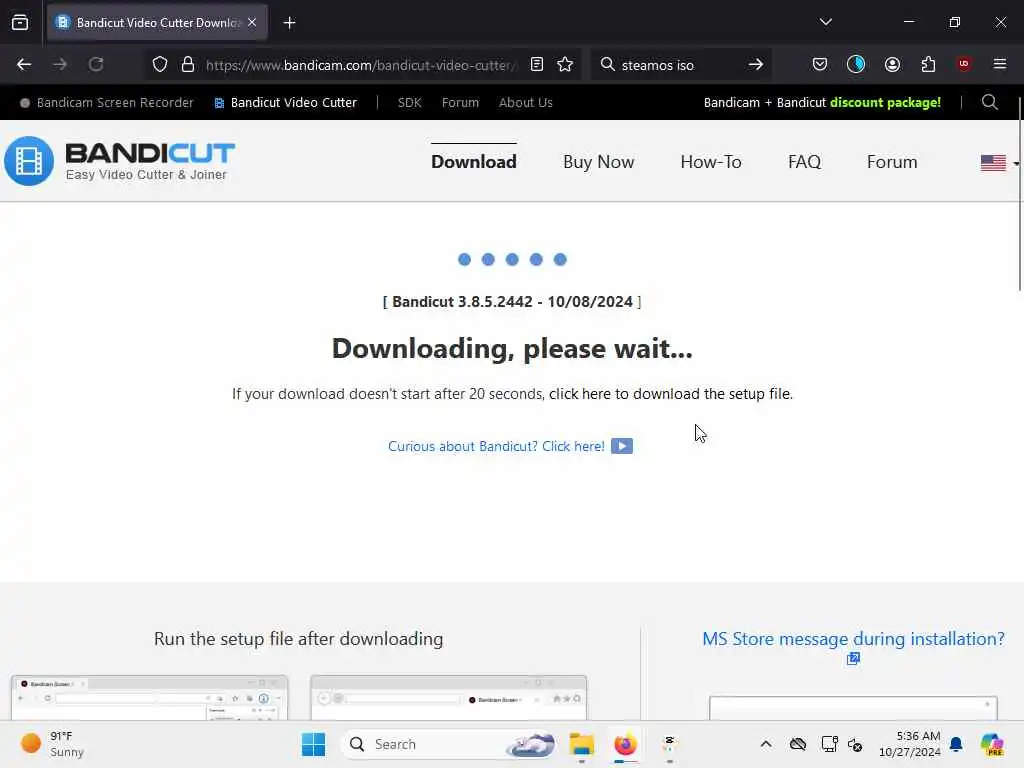Open Forum in main navigation

[x=891, y=162]
